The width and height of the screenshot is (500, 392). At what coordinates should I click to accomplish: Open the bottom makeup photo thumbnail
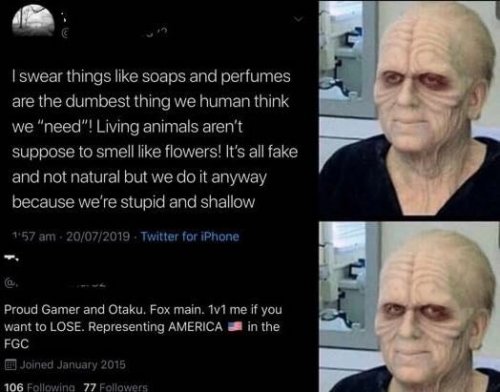(x=409, y=307)
